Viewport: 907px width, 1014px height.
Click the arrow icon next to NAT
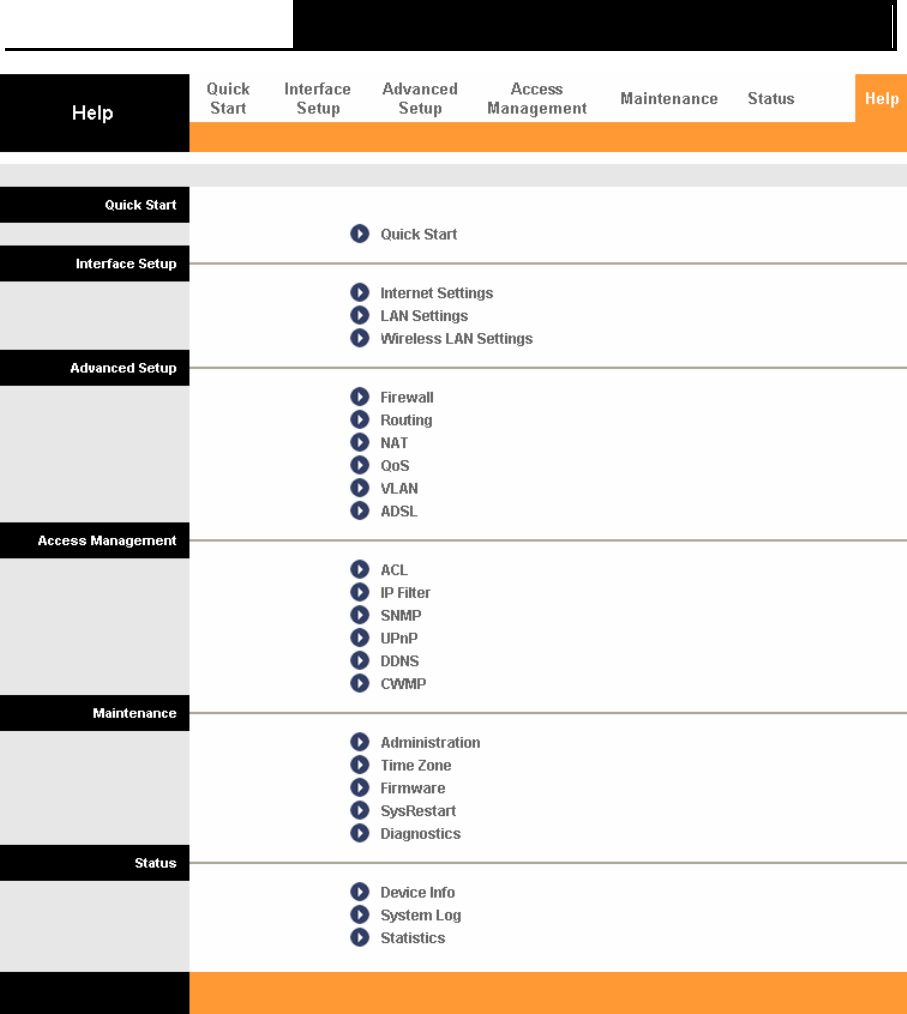click(359, 442)
